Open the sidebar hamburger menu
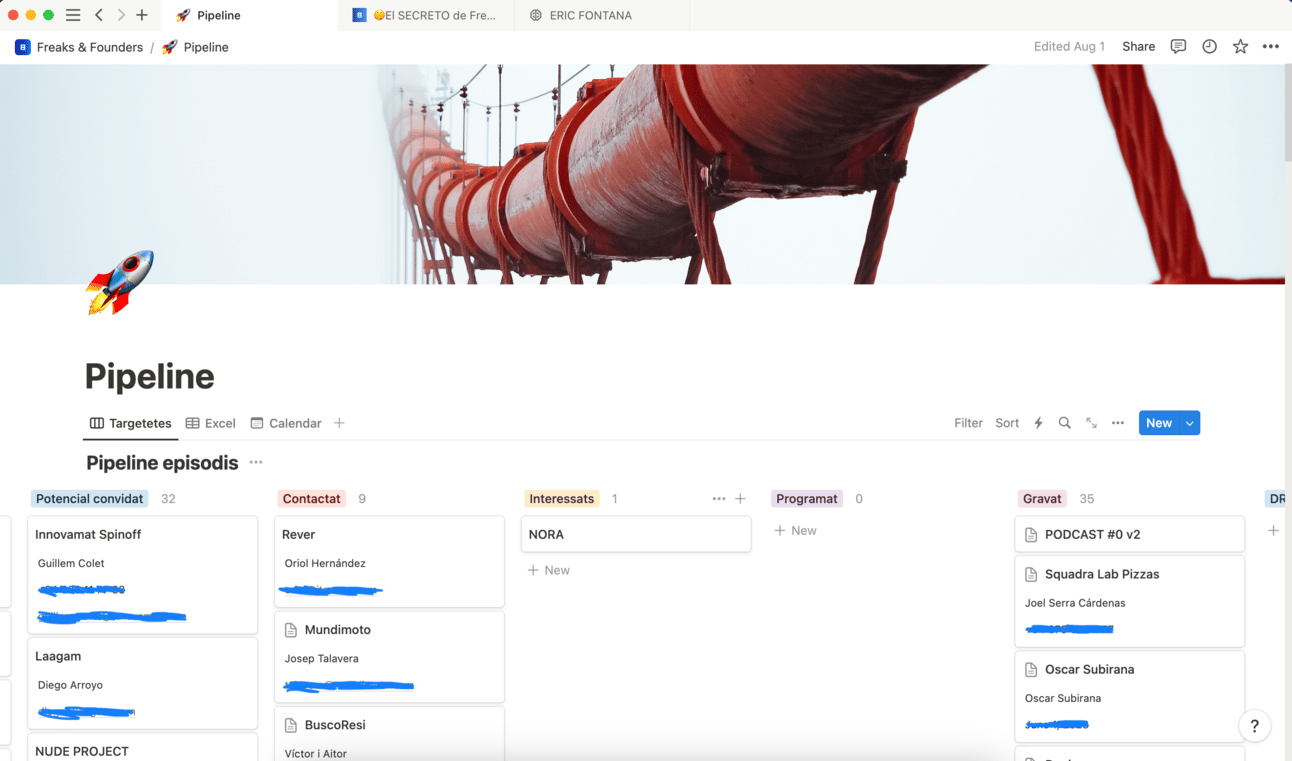 coord(73,15)
